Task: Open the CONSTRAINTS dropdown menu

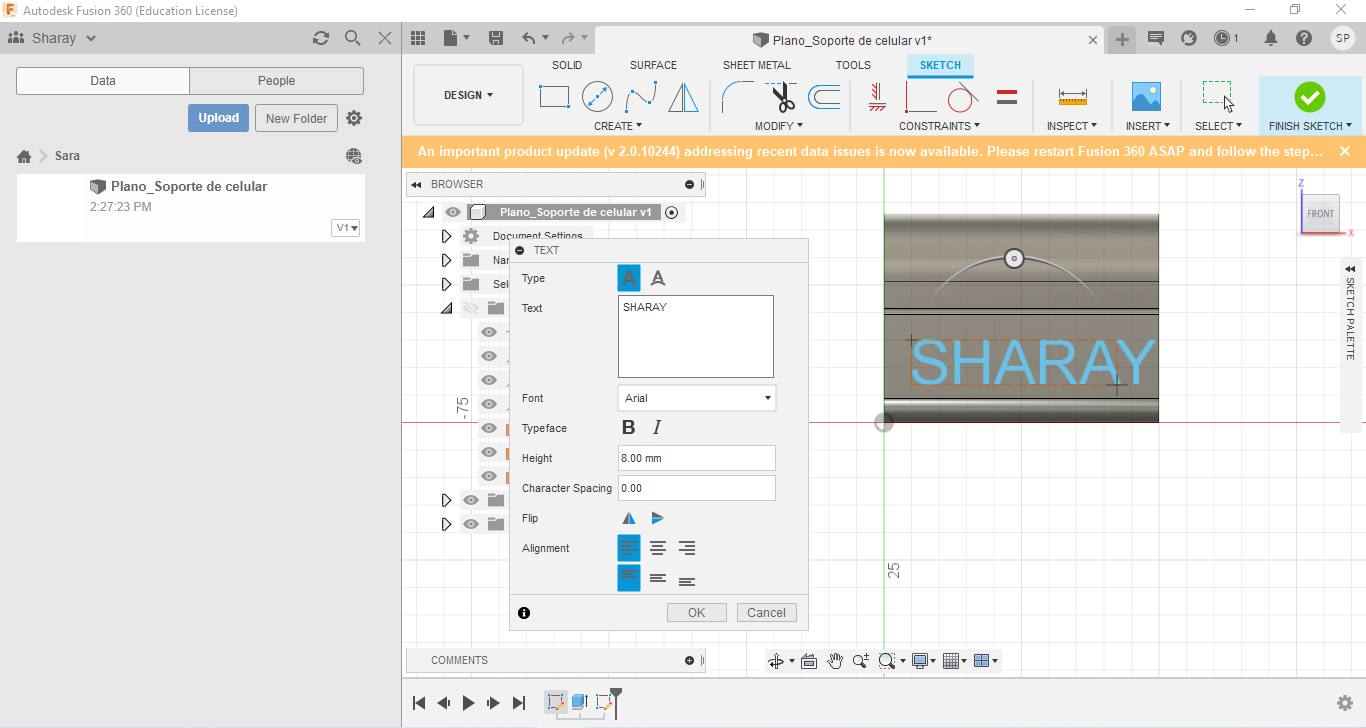Action: pos(939,126)
